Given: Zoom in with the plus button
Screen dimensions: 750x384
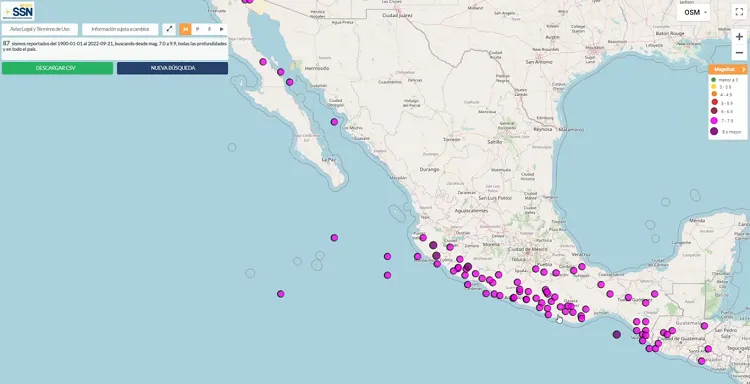Looking at the screenshot, I should point(739,37).
